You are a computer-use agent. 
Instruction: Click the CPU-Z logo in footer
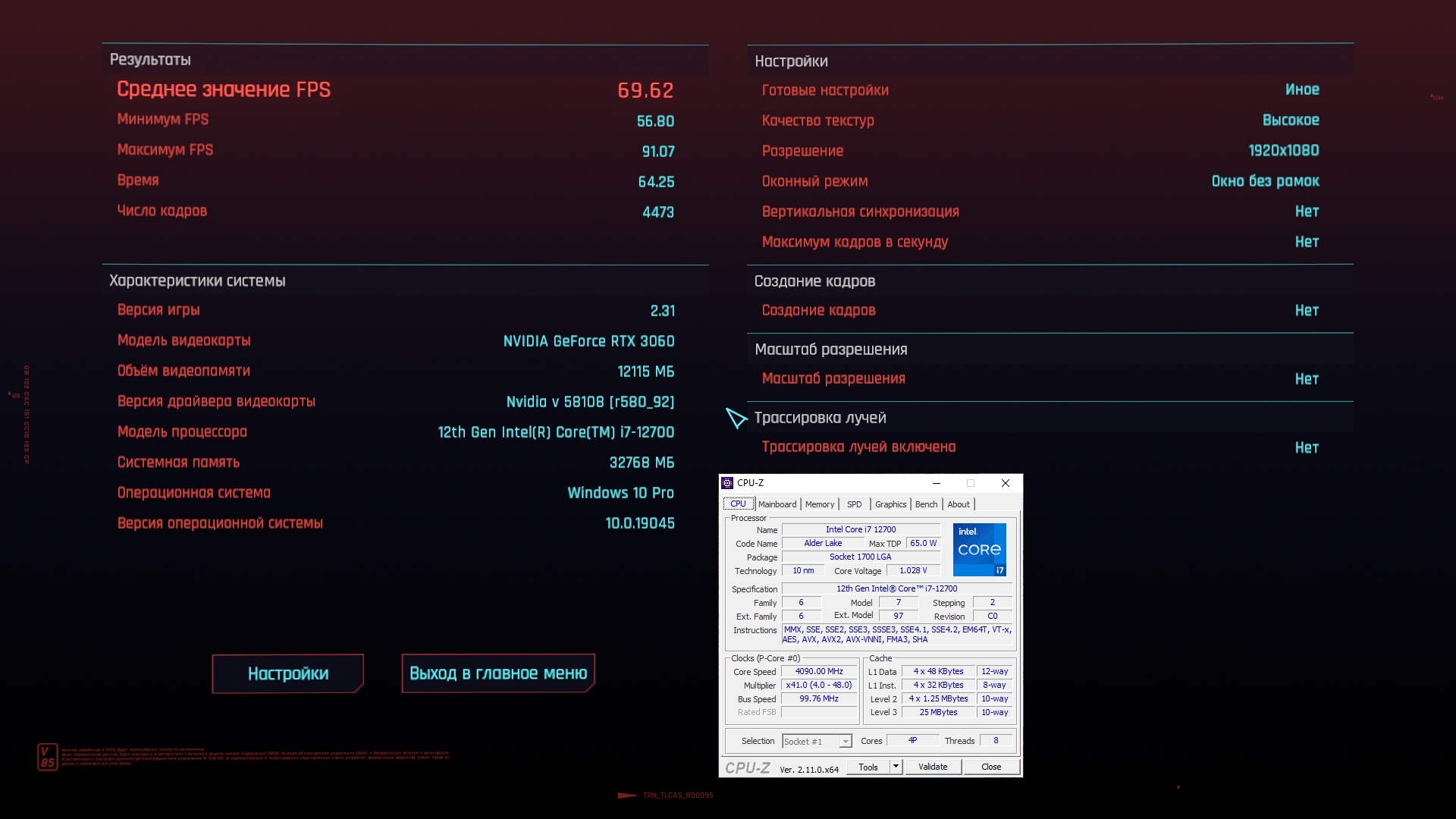coord(747,767)
